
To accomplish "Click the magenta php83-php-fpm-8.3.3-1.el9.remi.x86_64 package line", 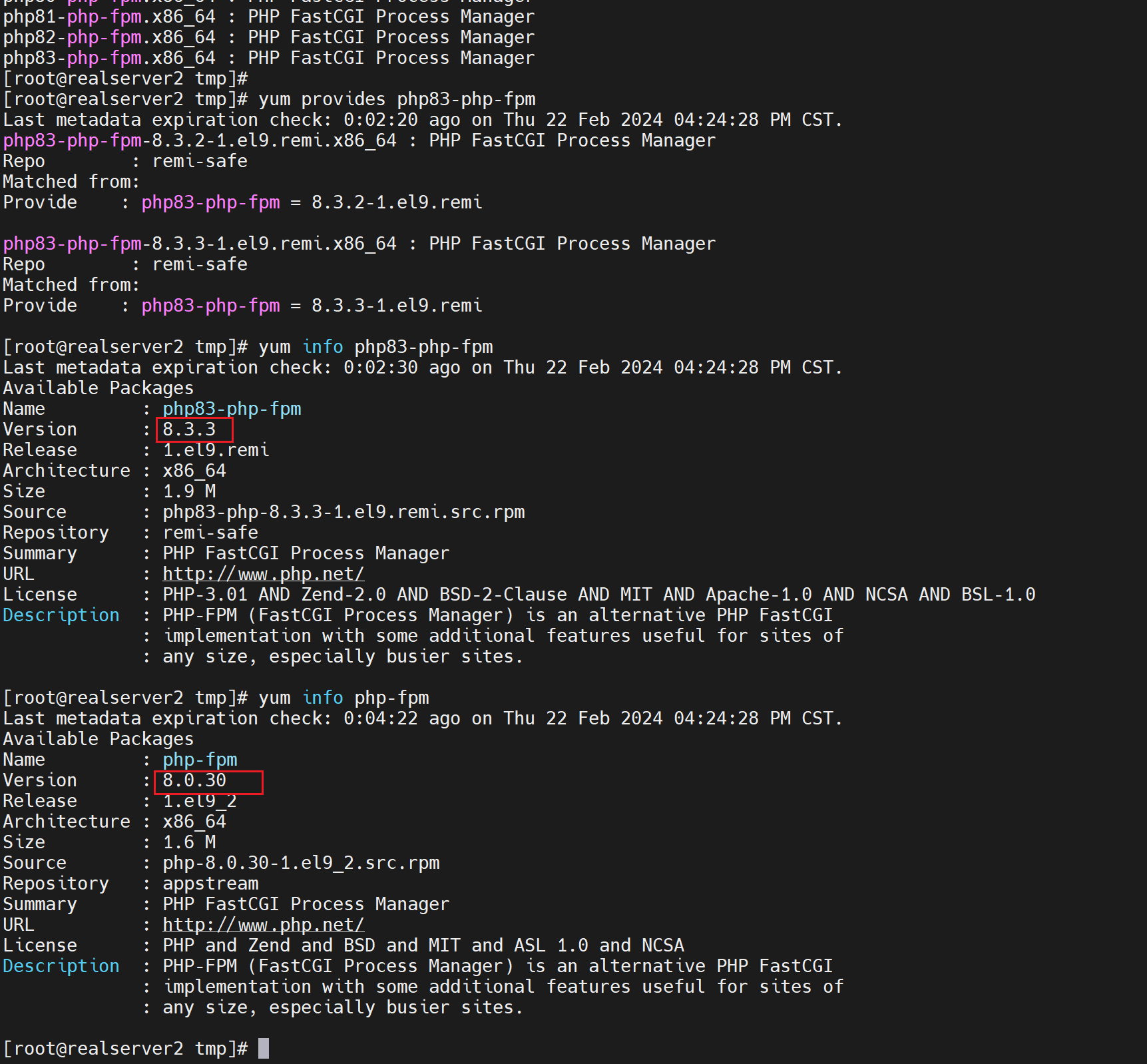I will coord(200,244).
